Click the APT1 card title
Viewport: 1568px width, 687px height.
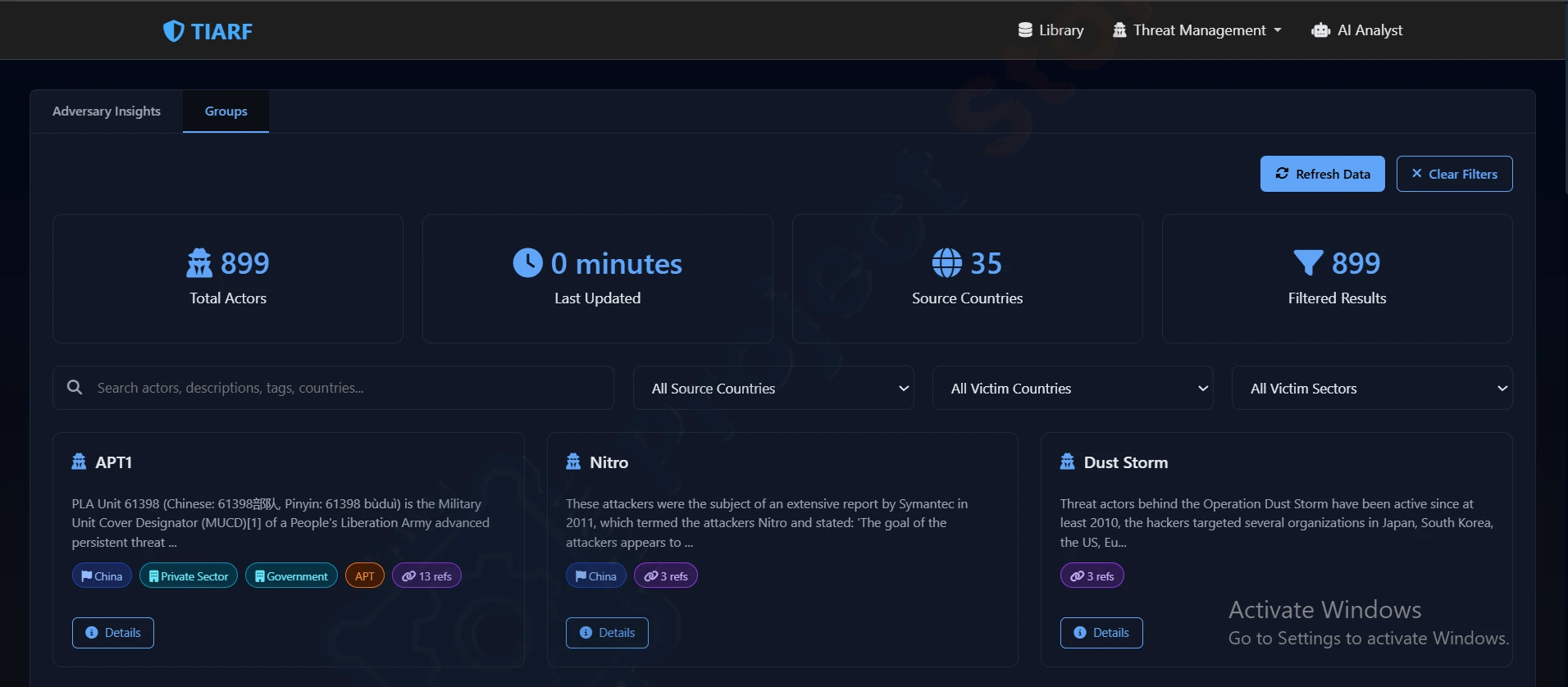click(x=114, y=462)
